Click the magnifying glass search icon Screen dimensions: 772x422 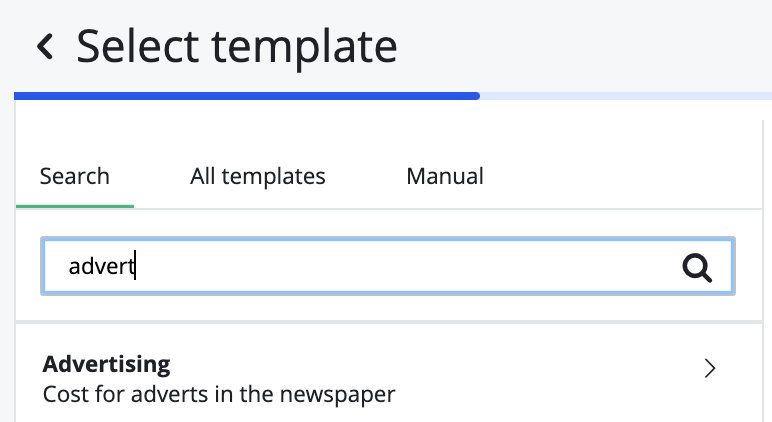(x=696, y=266)
